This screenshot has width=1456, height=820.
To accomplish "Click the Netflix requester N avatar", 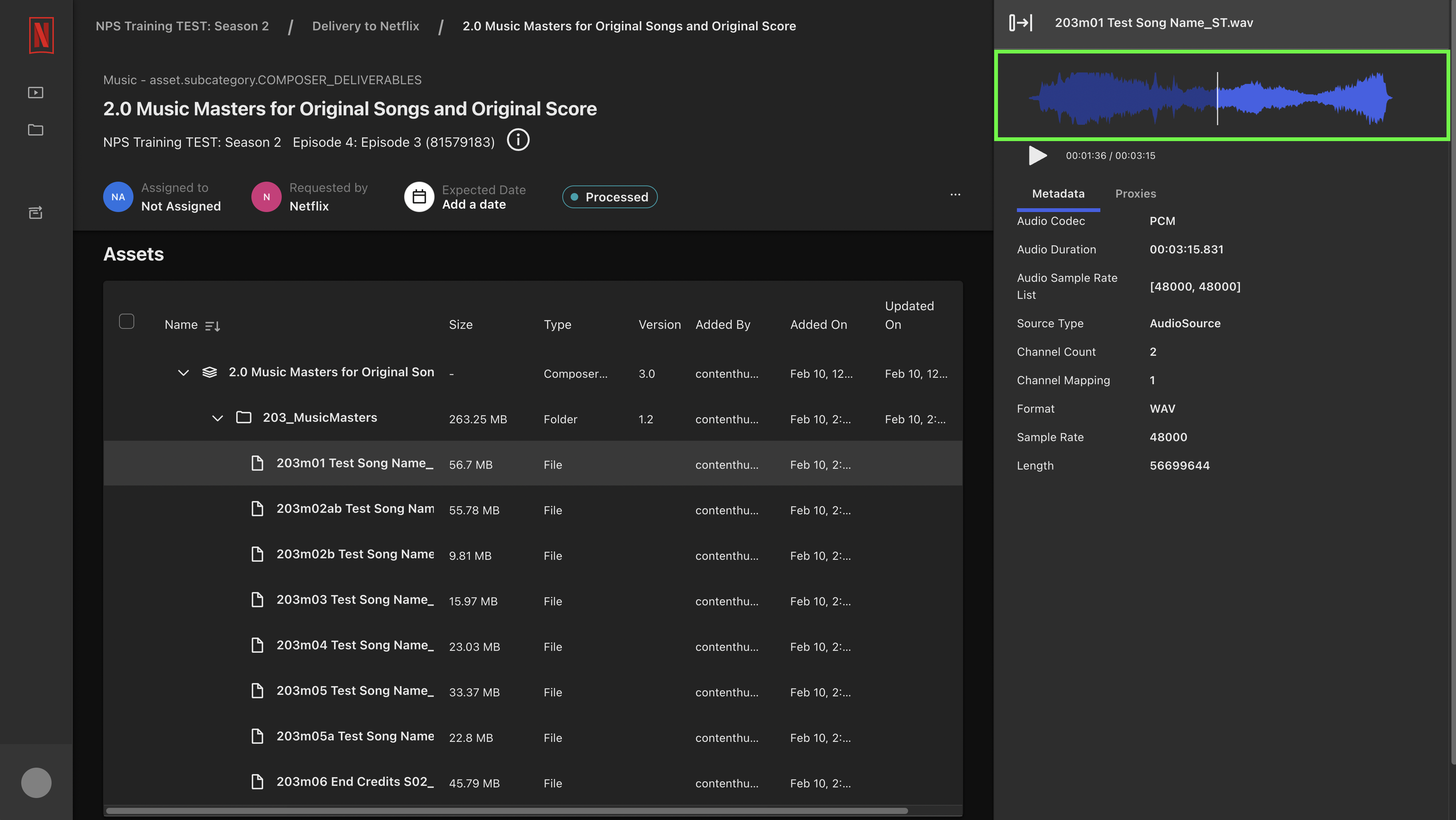I will [x=266, y=197].
